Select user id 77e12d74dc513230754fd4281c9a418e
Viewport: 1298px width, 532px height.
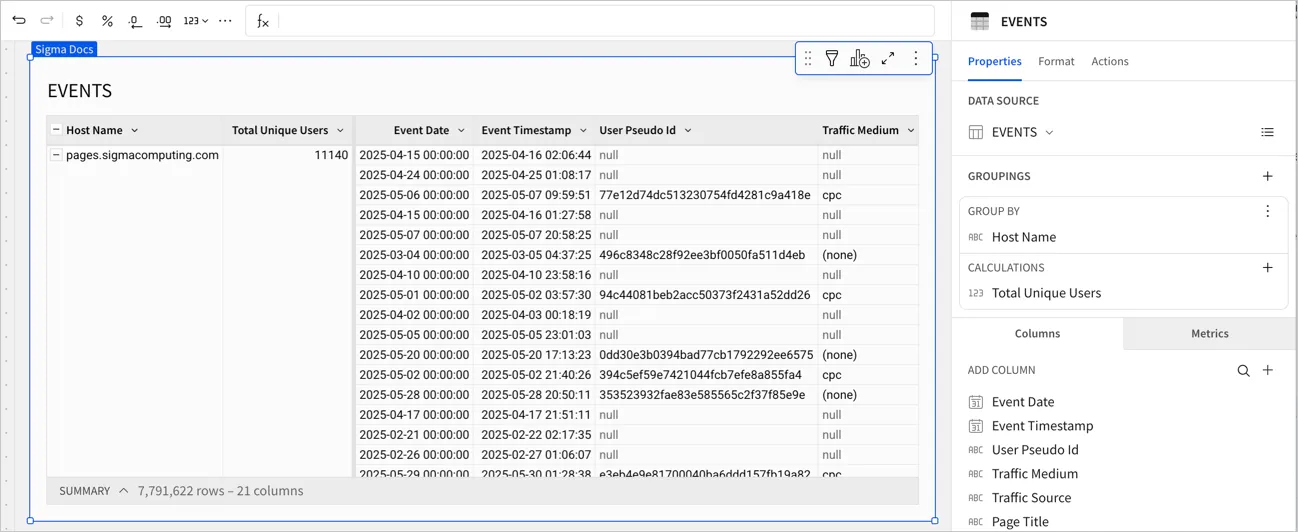705,195
